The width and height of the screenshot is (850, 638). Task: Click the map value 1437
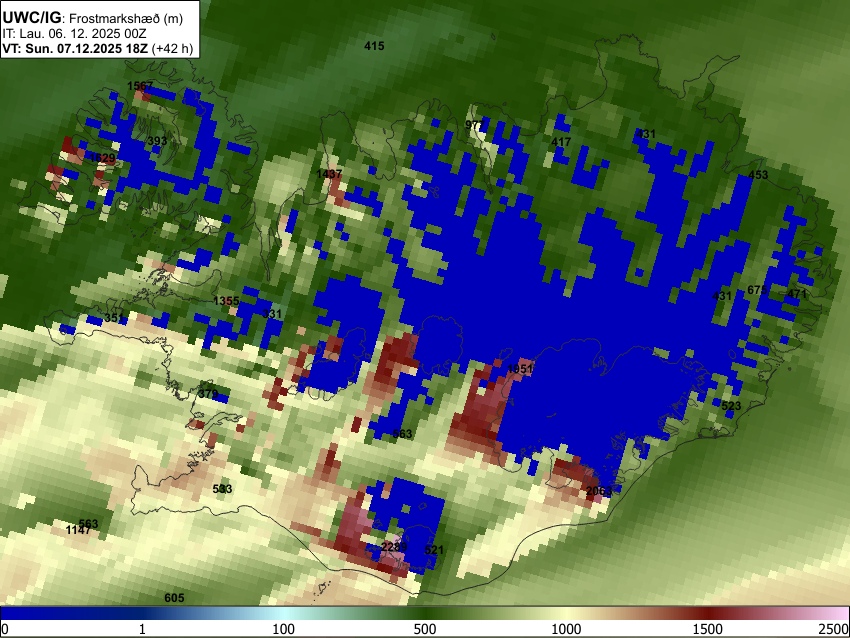click(x=329, y=173)
